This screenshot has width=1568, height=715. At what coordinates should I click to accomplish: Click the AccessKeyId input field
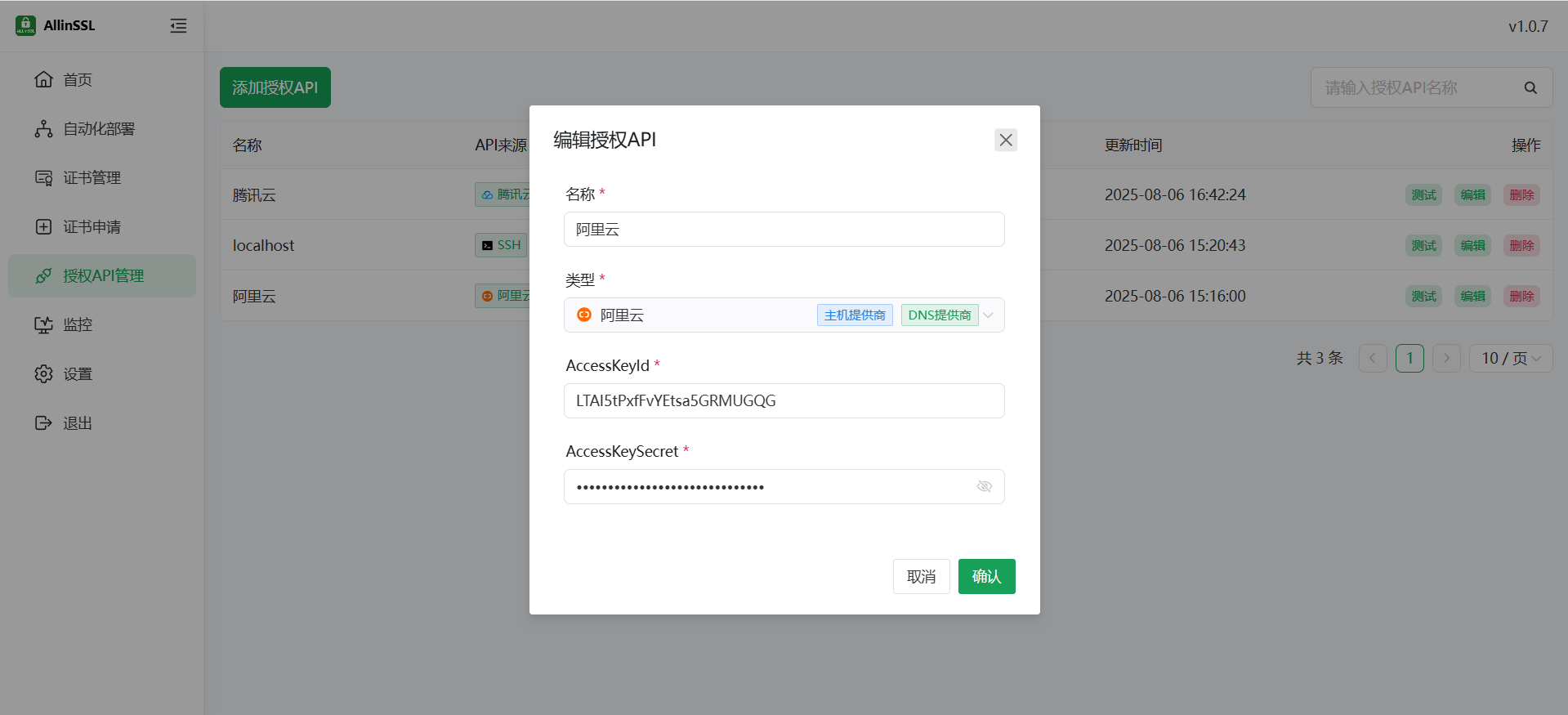point(783,400)
